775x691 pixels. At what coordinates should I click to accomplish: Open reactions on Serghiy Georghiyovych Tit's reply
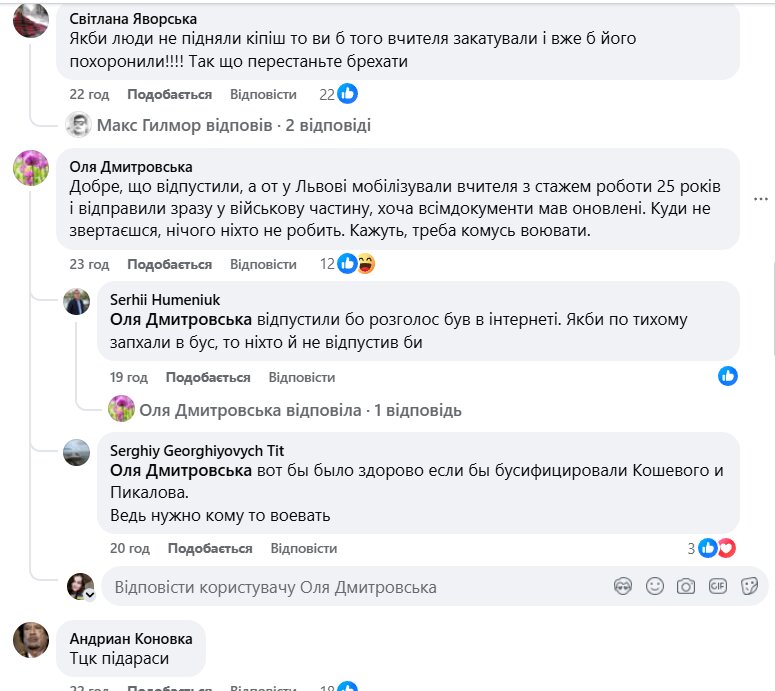pyautogui.click(x=716, y=548)
